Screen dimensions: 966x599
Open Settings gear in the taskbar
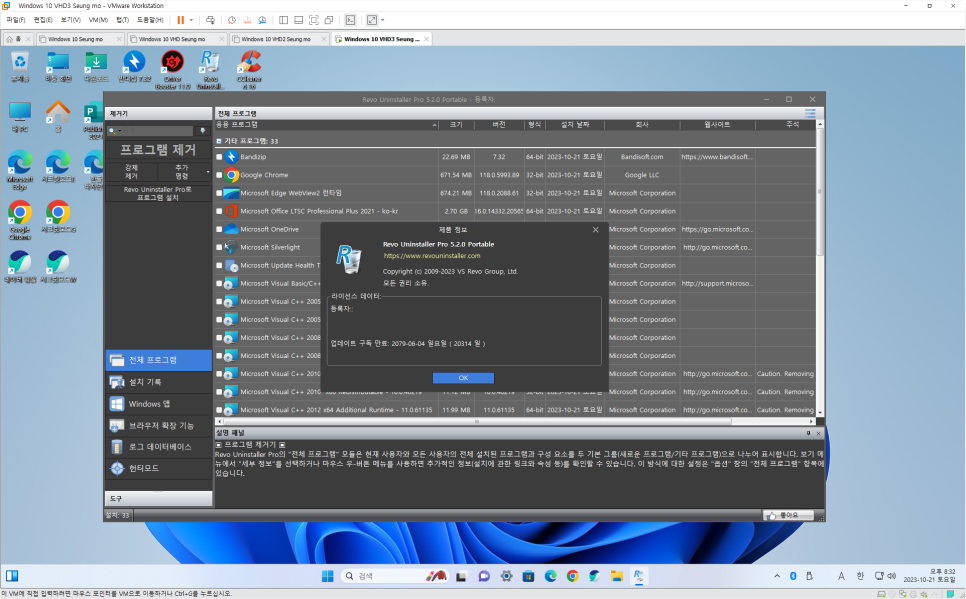pyautogui.click(x=506, y=576)
